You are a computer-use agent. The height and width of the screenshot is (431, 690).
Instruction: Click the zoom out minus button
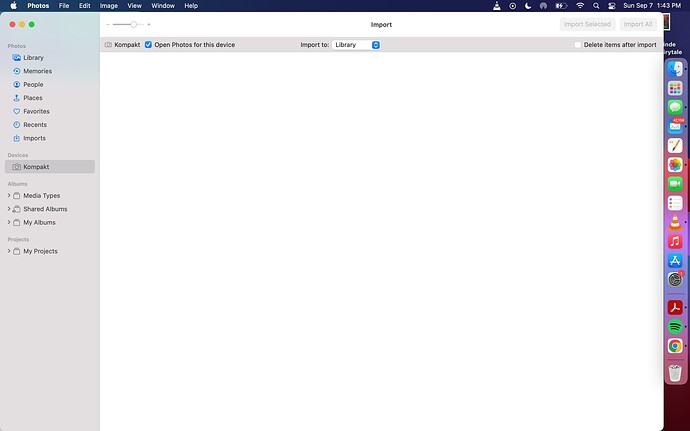tap(108, 25)
